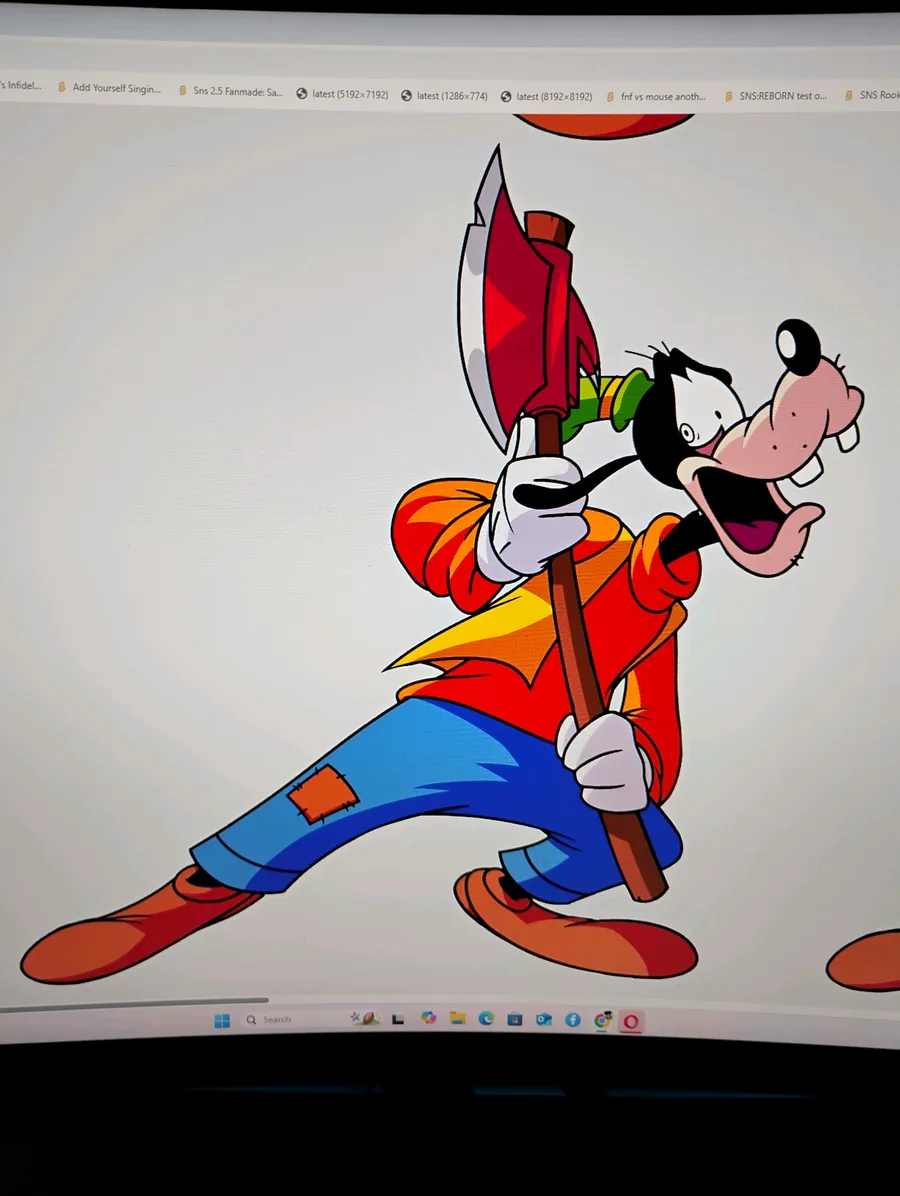Open the 'latest (1286×774)' bookmark
Screen dimensions: 900x1196
445,95
